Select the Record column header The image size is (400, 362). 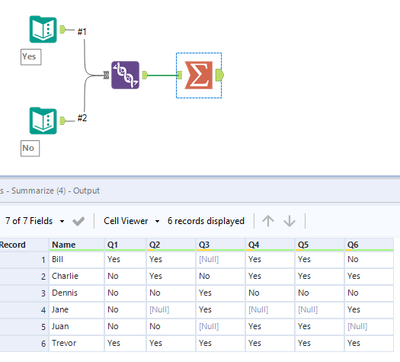pyautogui.click(x=24, y=245)
